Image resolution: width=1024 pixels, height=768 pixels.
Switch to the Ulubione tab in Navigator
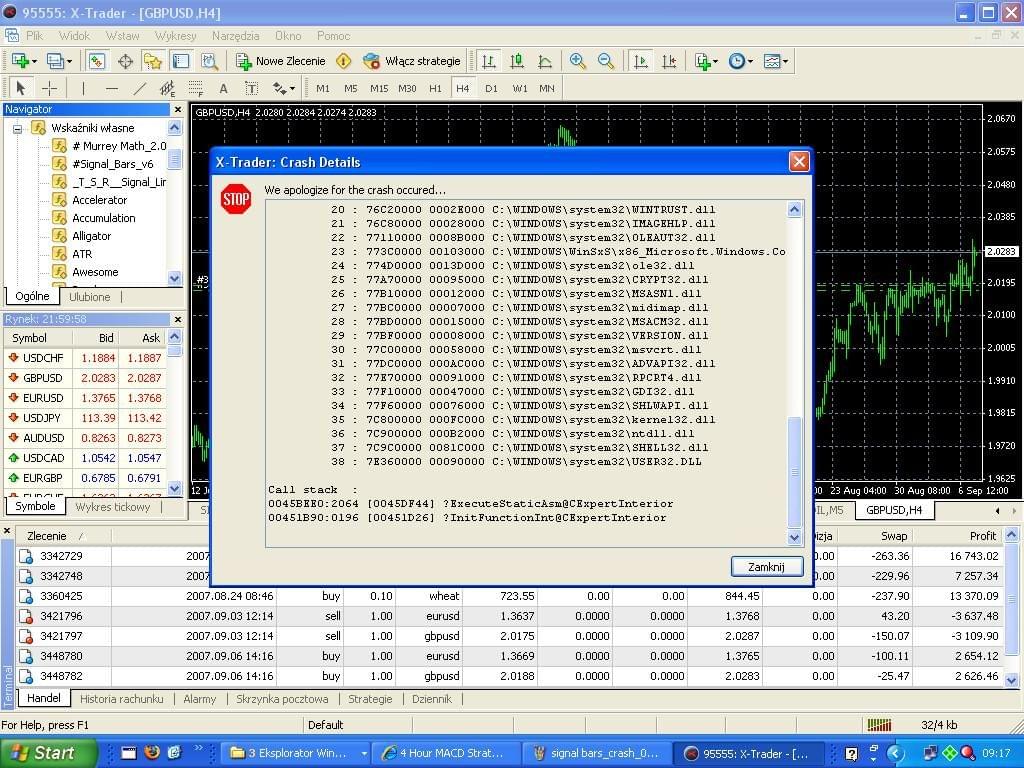tap(89, 297)
